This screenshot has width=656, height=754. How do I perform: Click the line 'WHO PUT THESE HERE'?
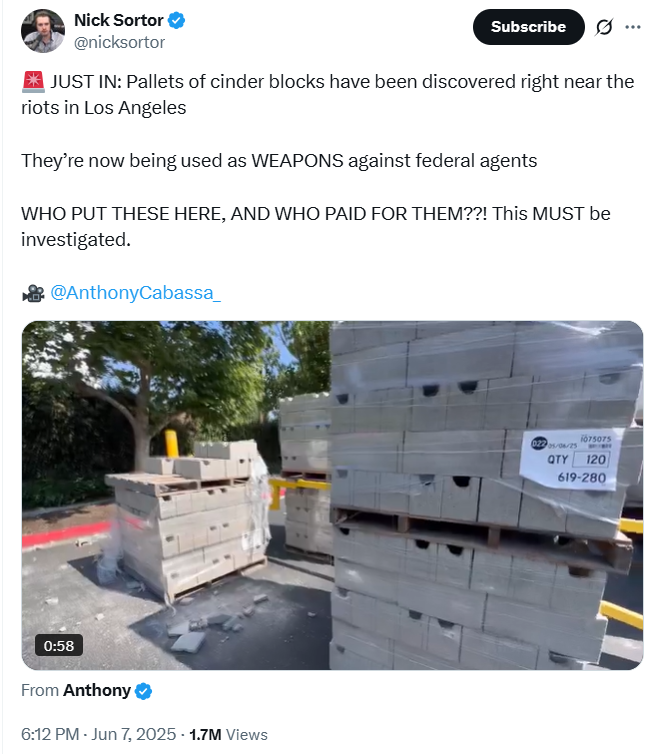click(315, 226)
